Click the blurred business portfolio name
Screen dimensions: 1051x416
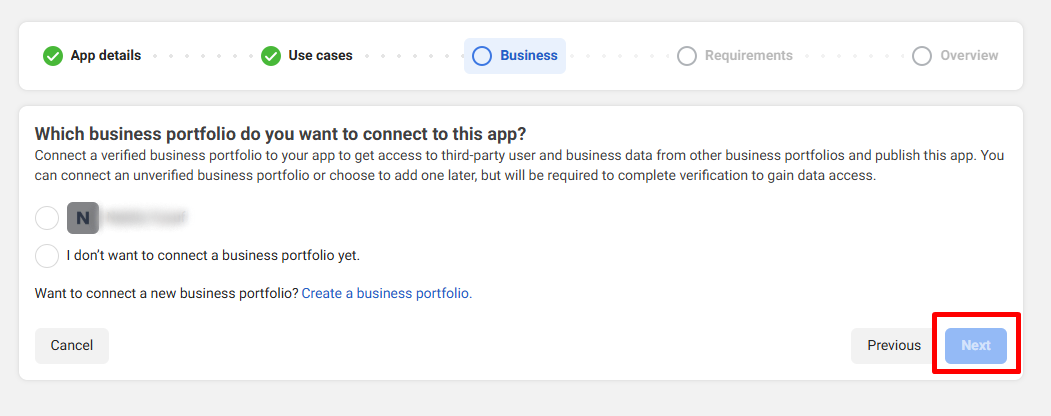tap(146, 218)
